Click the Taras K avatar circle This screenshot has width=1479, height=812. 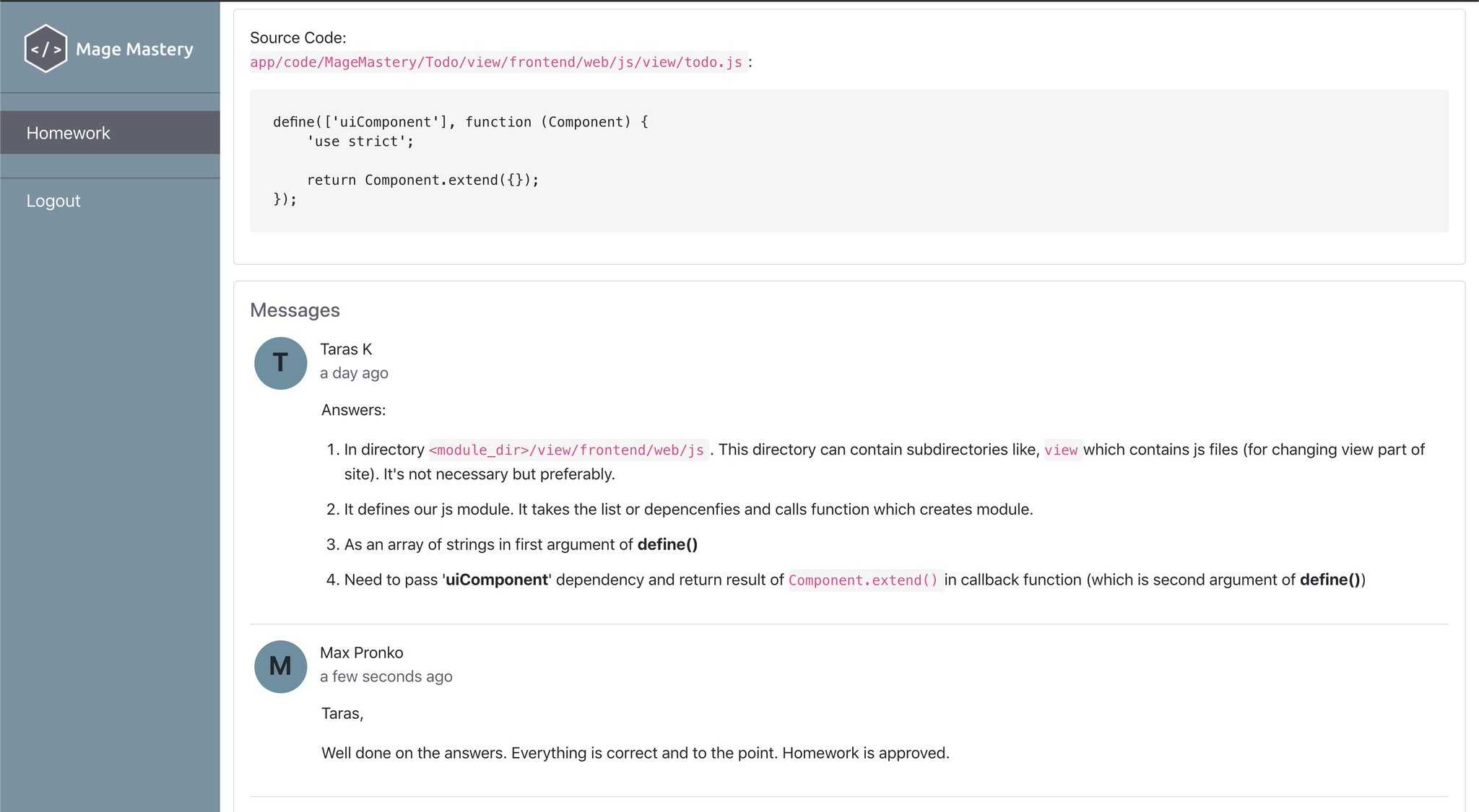coord(280,363)
